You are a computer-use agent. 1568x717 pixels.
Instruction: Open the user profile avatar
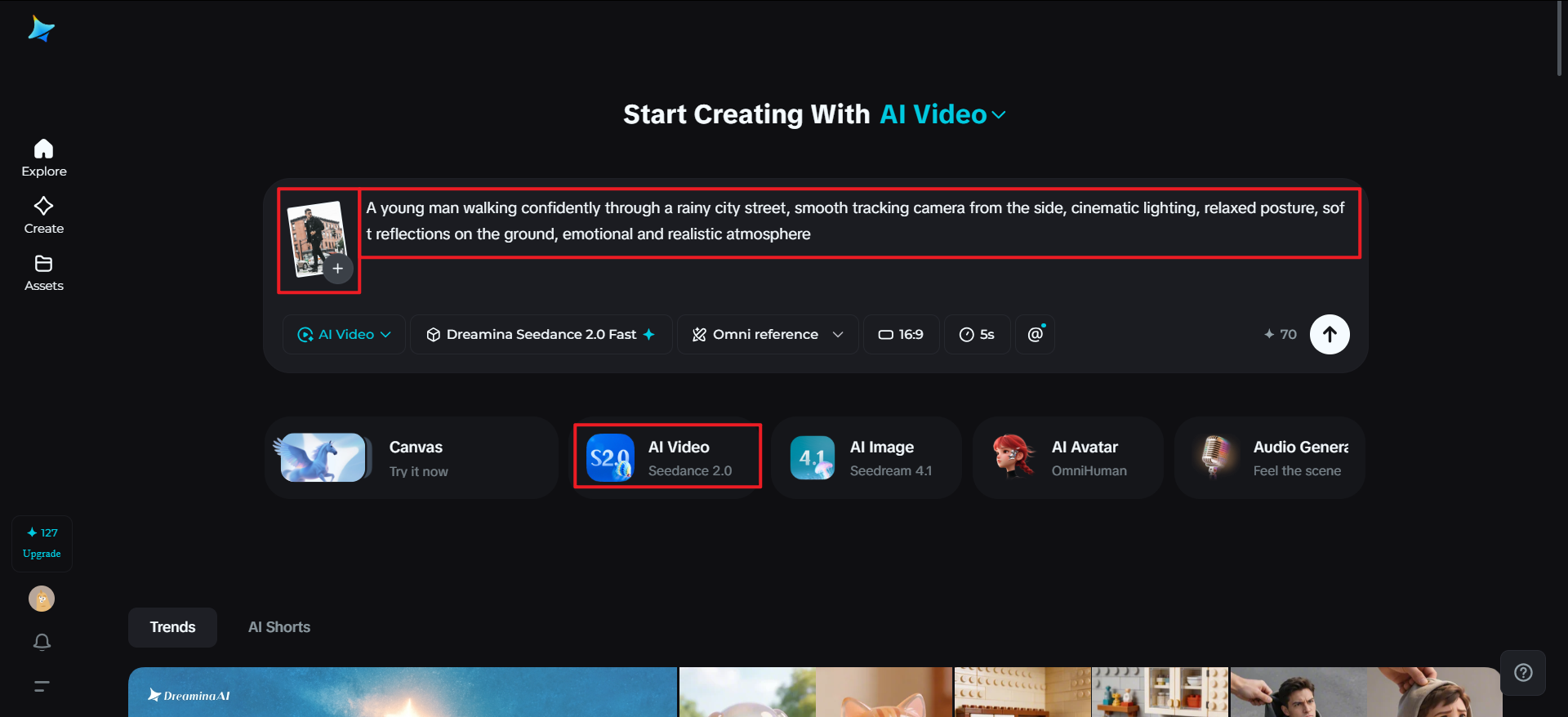coord(42,599)
